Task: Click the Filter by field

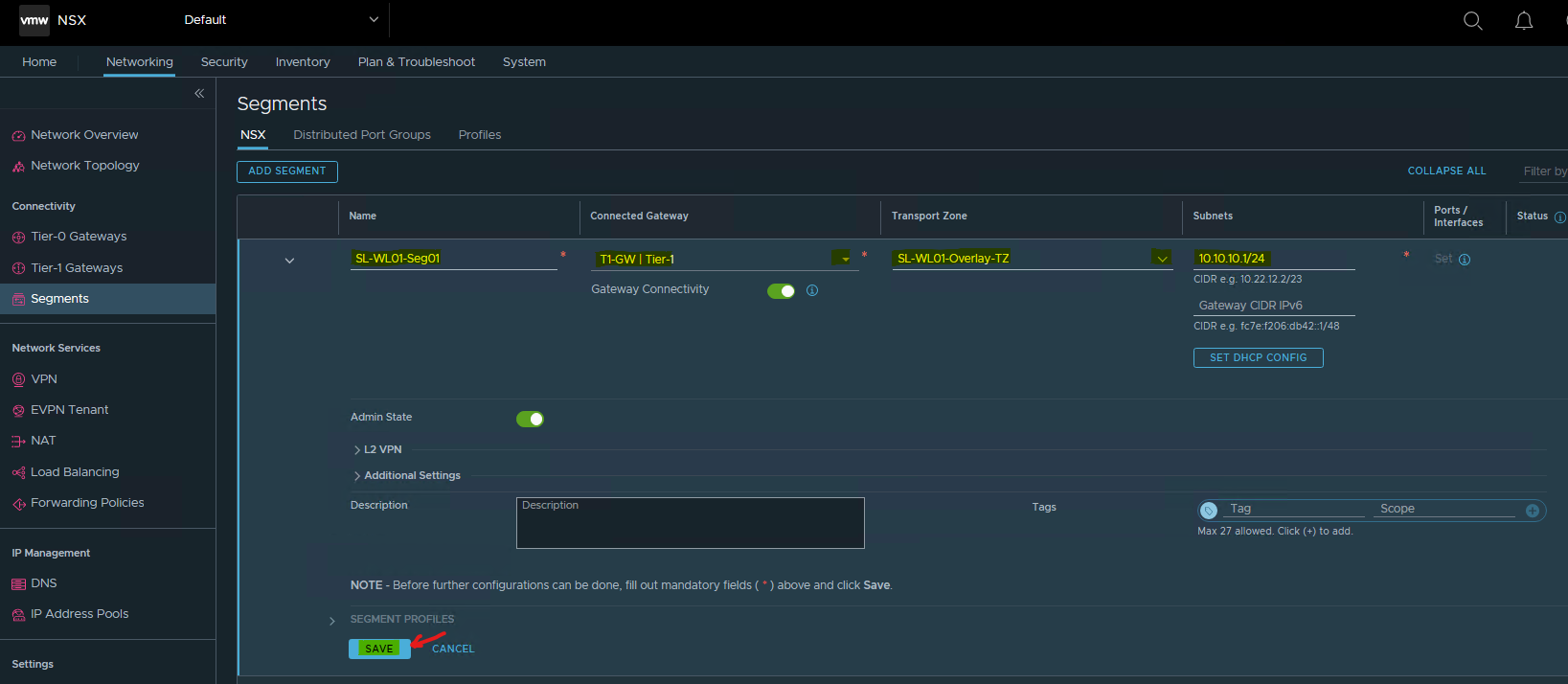Action: click(1543, 171)
